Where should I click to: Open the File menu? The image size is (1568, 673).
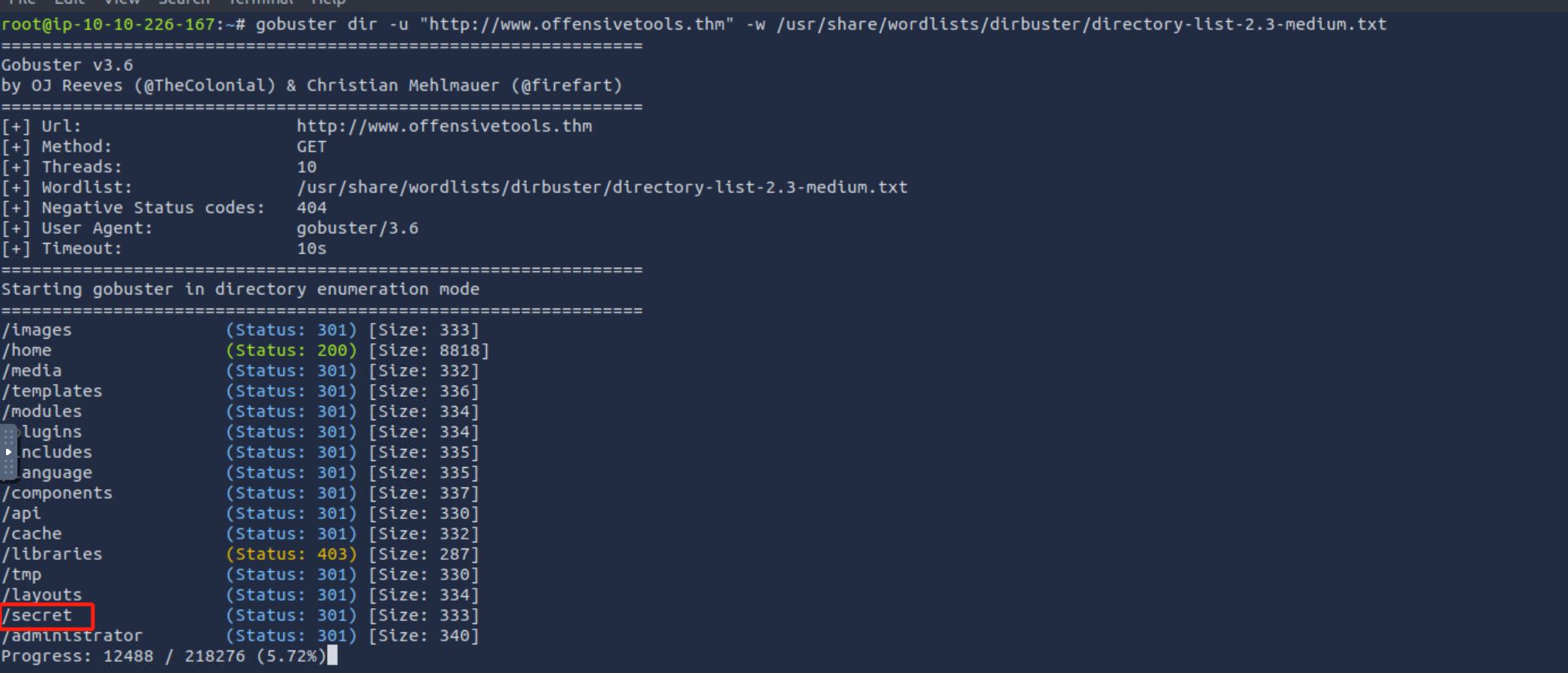click(x=23, y=2)
